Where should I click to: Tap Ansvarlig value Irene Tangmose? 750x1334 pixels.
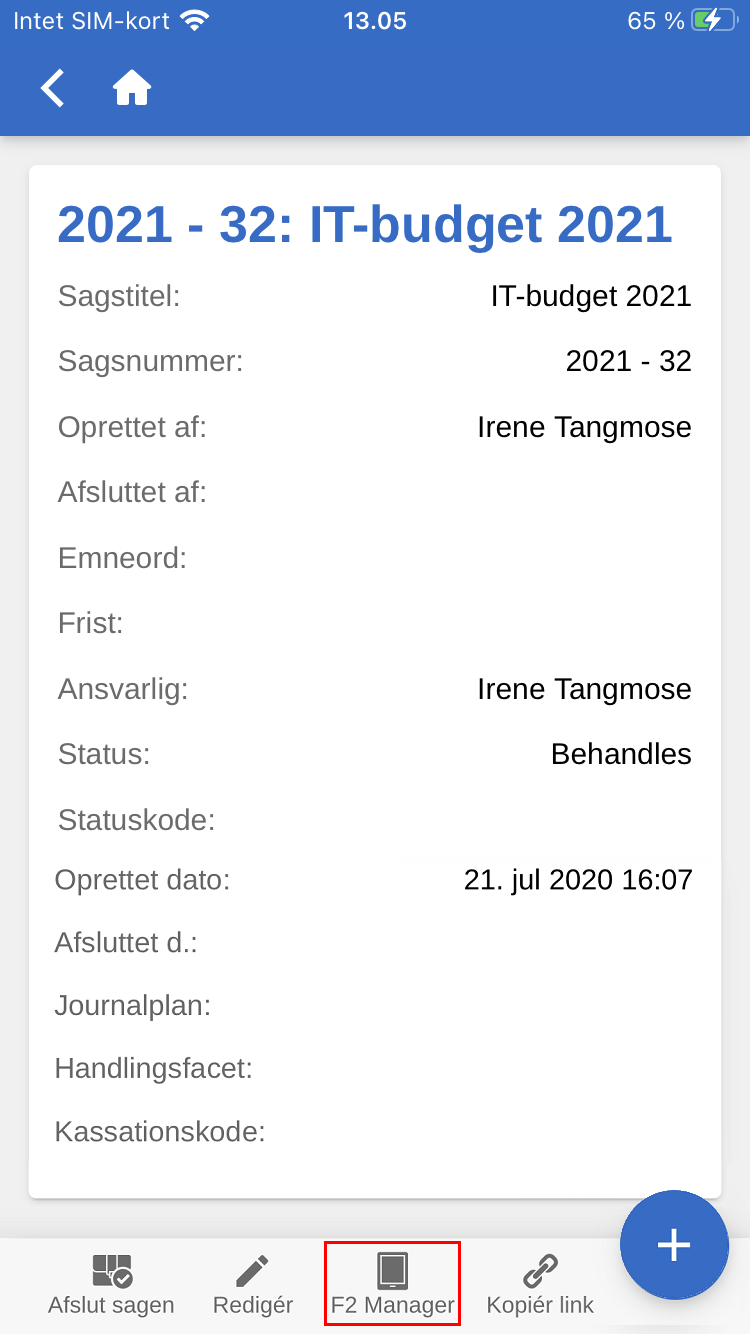pyautogui.click(x=584, y=689)
